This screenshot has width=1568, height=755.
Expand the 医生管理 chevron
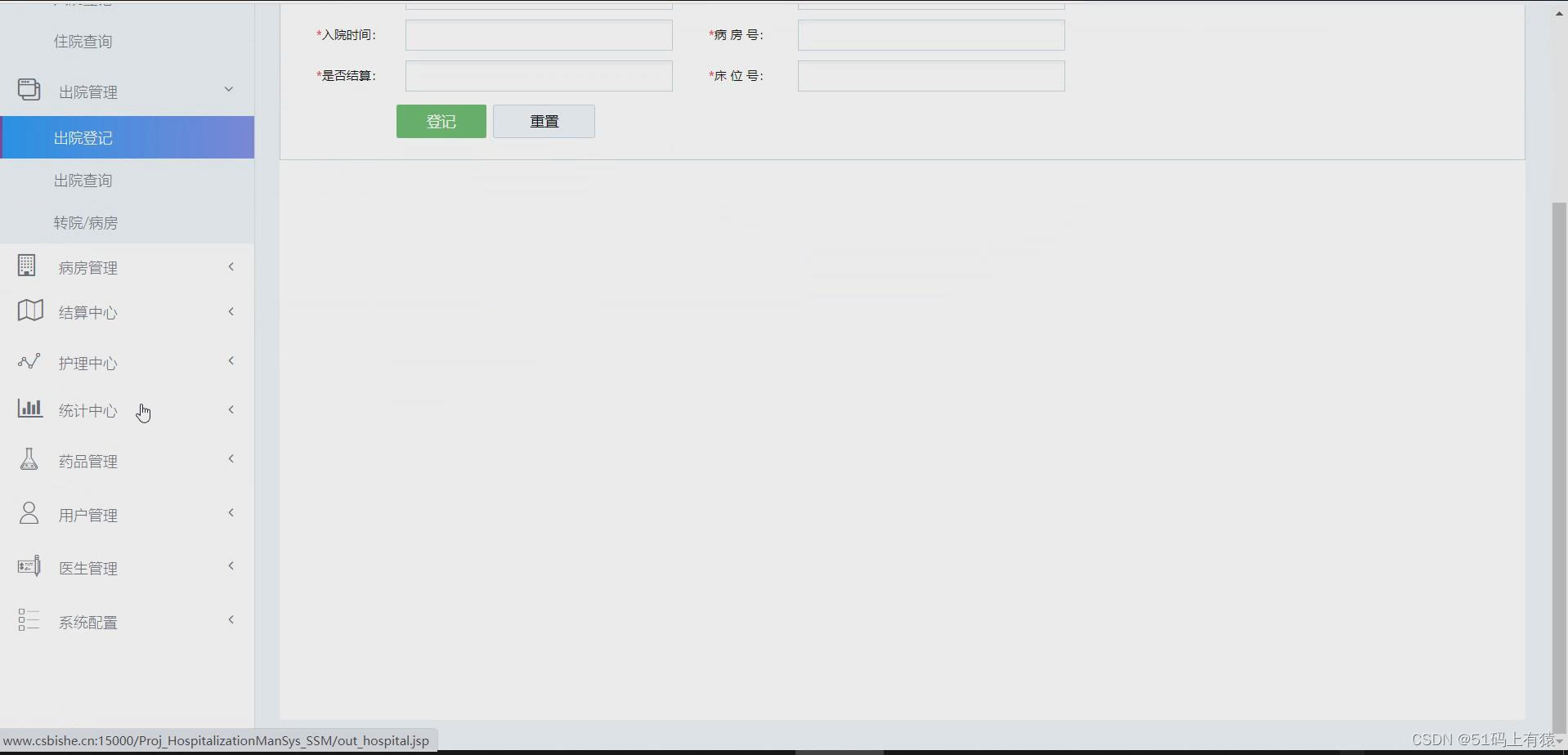pos(231,565)
